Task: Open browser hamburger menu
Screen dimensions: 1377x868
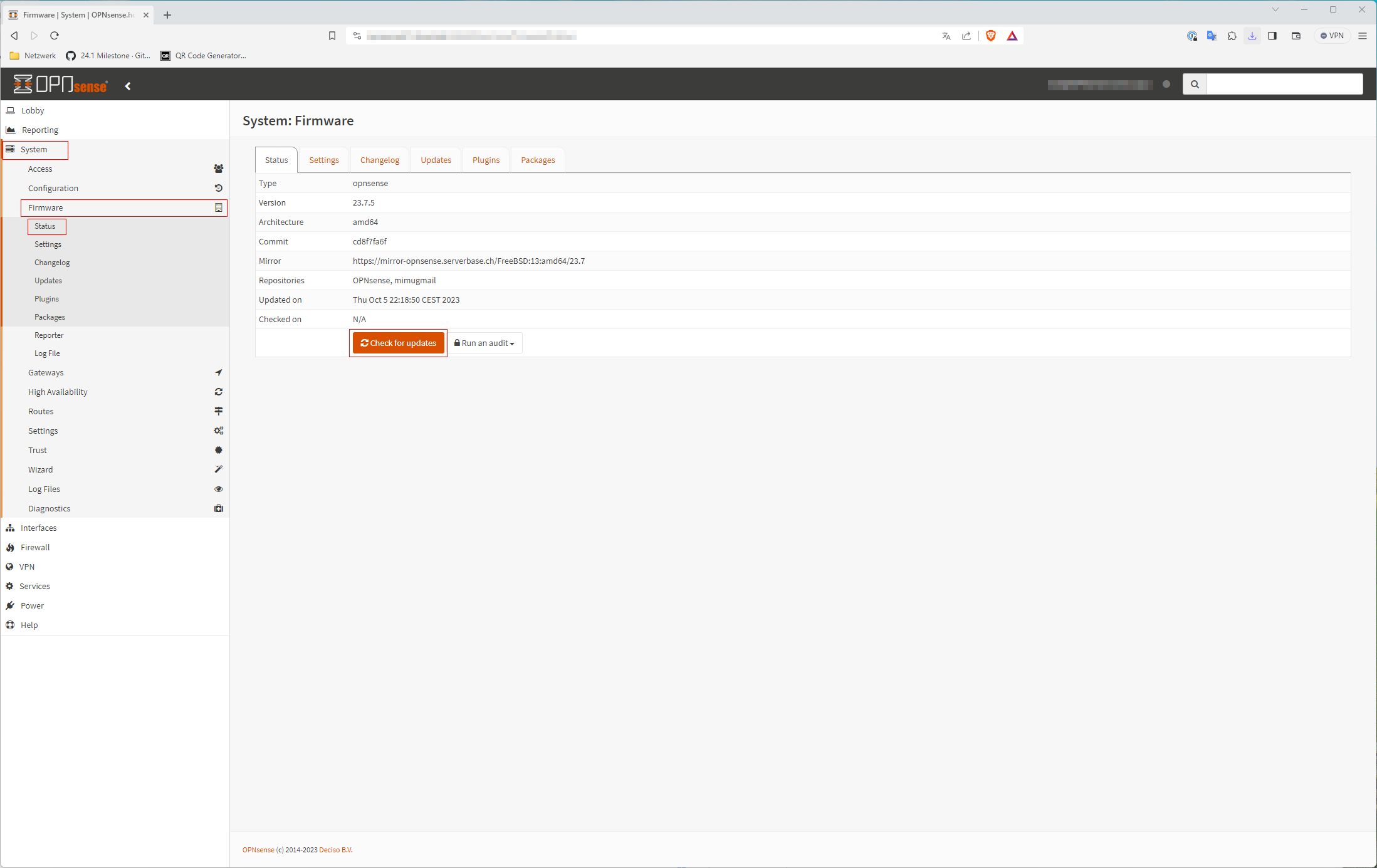Action: 1363,36
